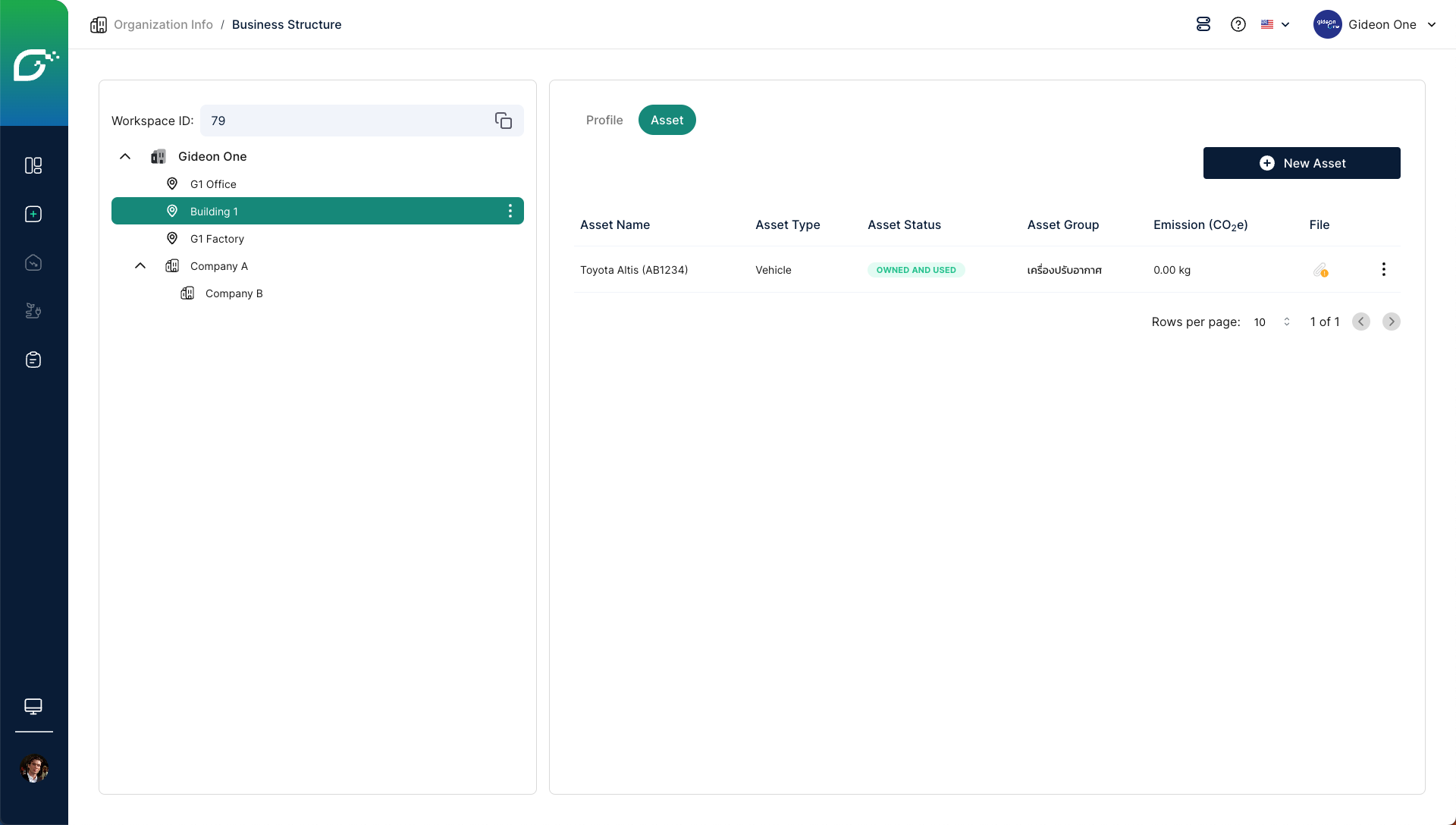Go to the Organization Info breadcrumb link
This screenshot has width=1456, height=825.
pyautogui.click(x=163, y=24)
